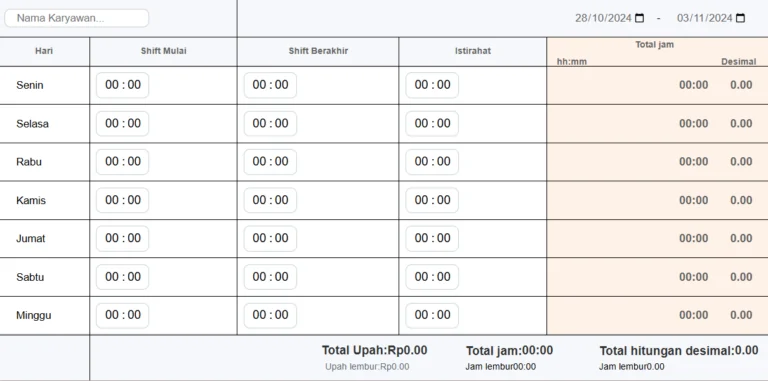
Task: Set Minggu Istirahat time
Action: (432, 315)
